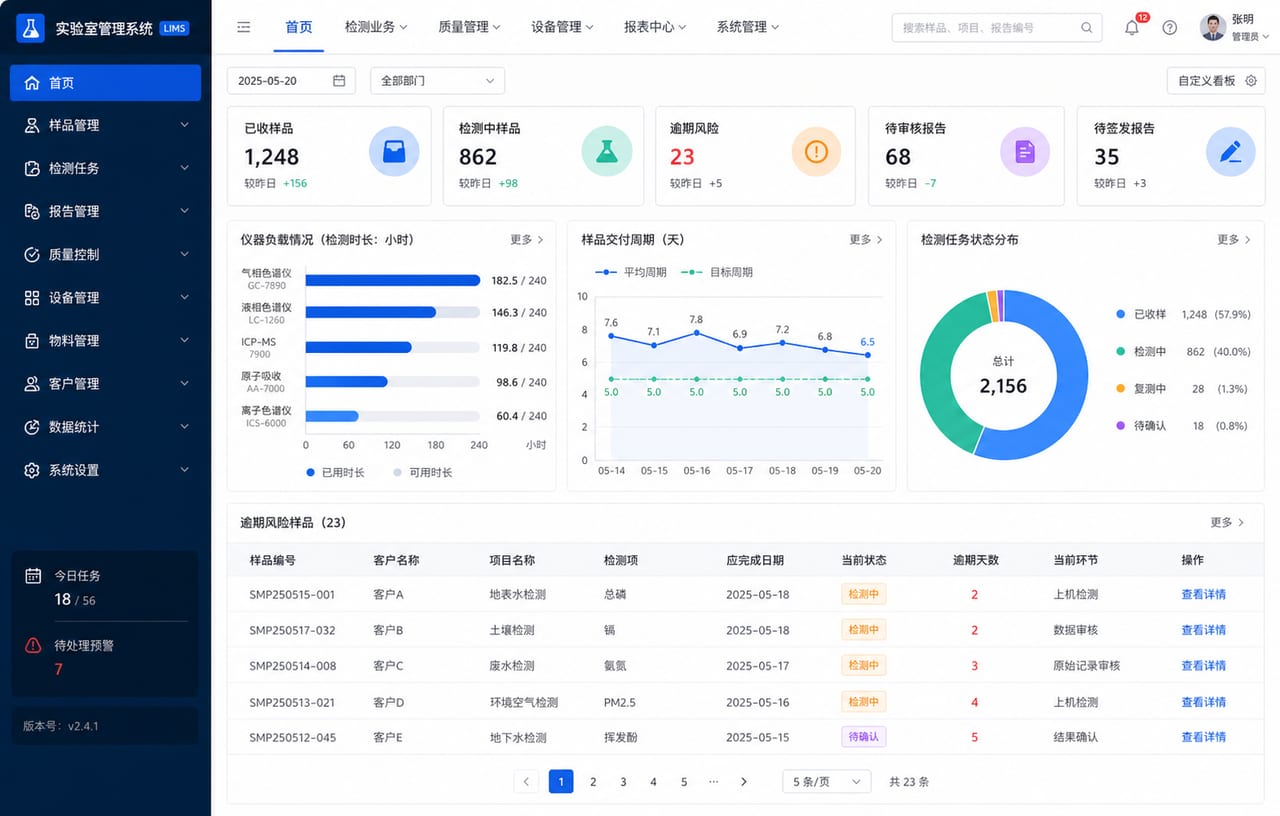Toggle 平均周期 series legend
1280x816 pixels.
tap(631, 272)
